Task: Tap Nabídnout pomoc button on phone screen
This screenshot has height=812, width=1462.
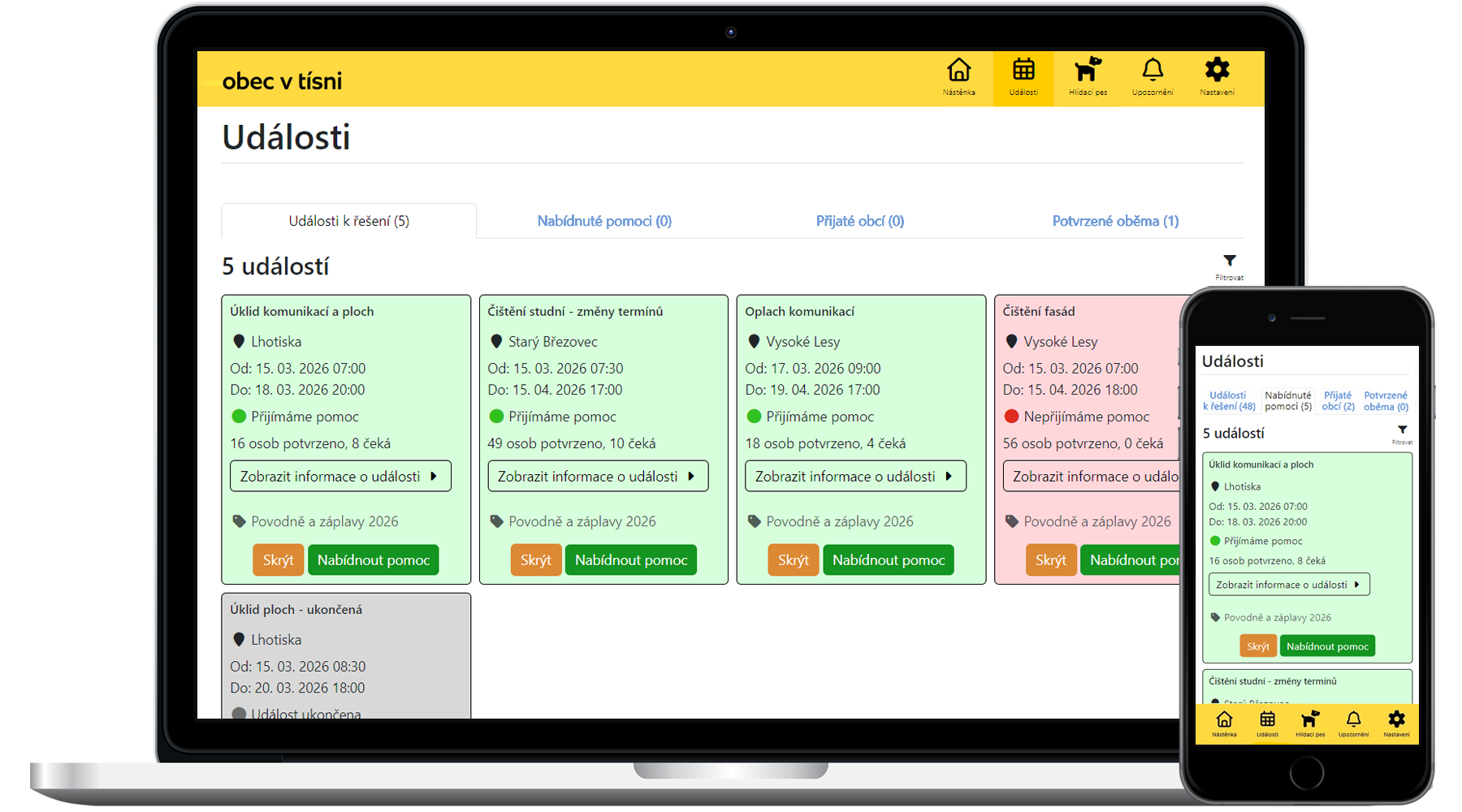Action: 1327,646
